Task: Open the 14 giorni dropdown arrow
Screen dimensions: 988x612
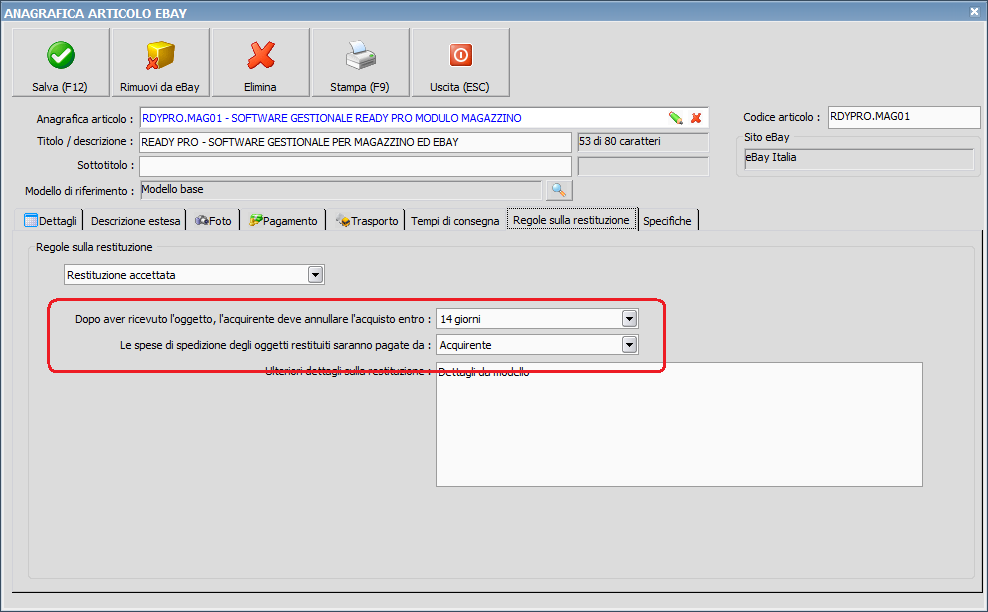Action: tap(629, 319)
